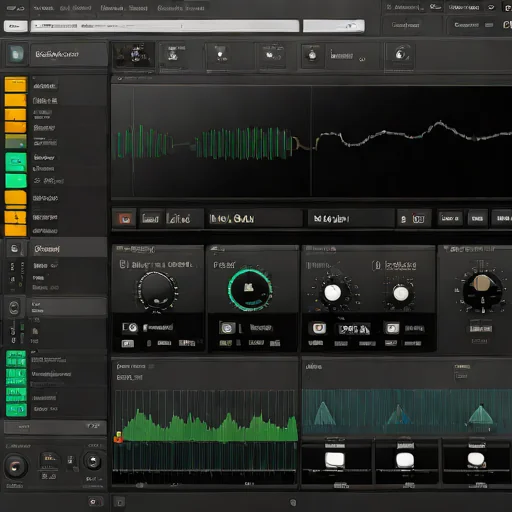Click the middle white pad under the teal triangle display
This screenshot has height=512, width=512.
tap(405, 460)
